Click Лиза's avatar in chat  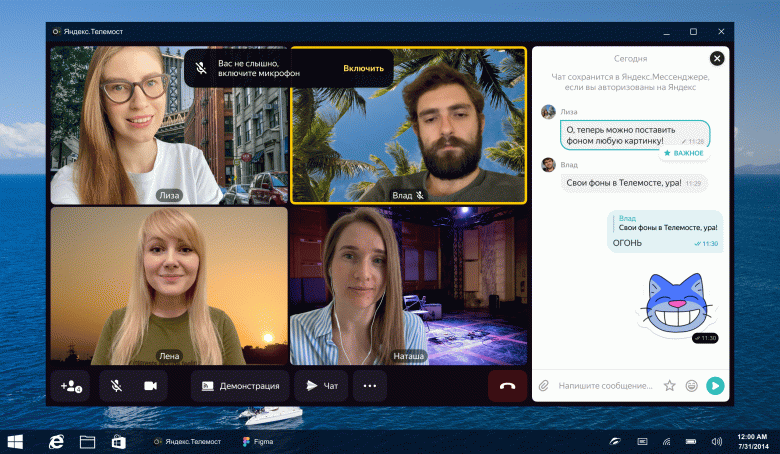(x=548, y=112)
